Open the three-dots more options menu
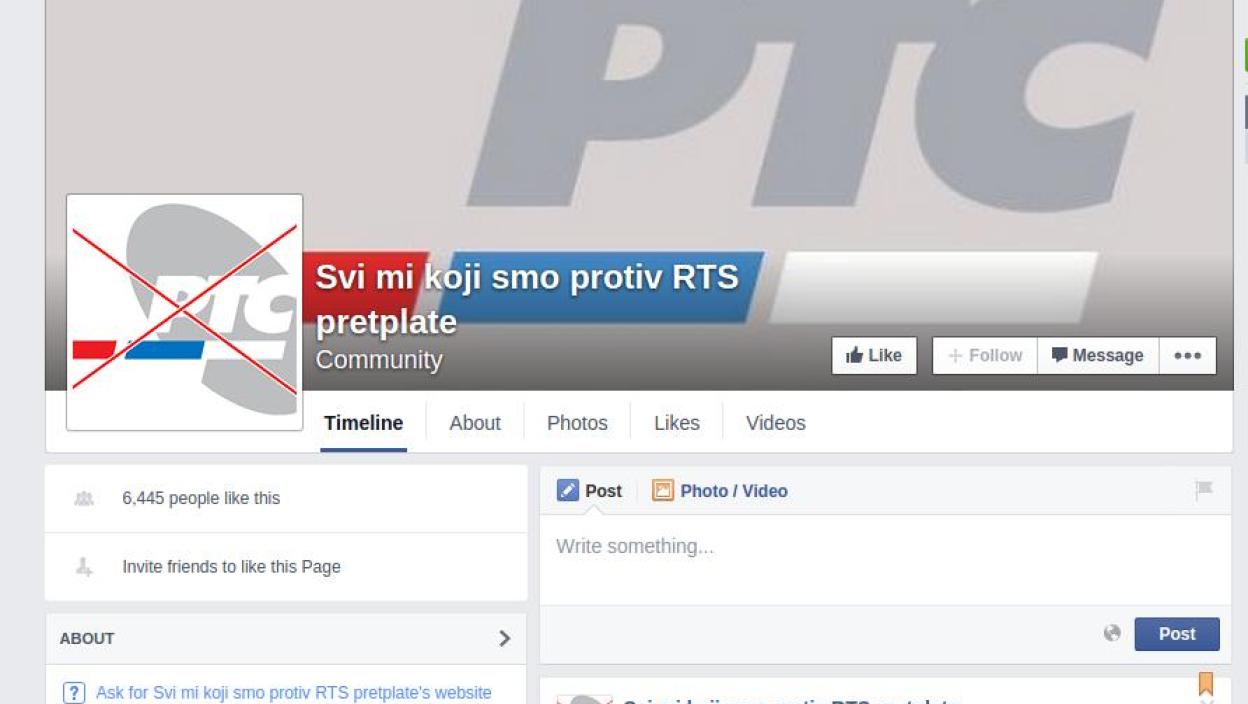The image size is (1248, 704). (x=1187, y=356)
